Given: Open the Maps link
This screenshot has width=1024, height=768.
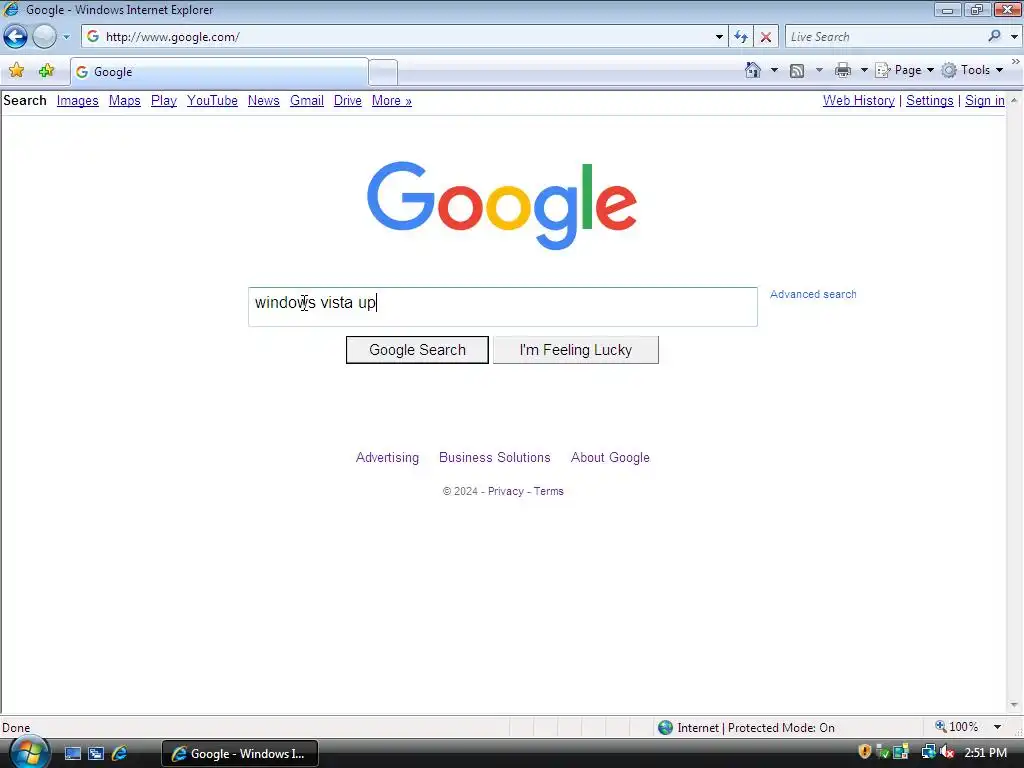Looking at the screenshot, I should click(x=125, y=101).
